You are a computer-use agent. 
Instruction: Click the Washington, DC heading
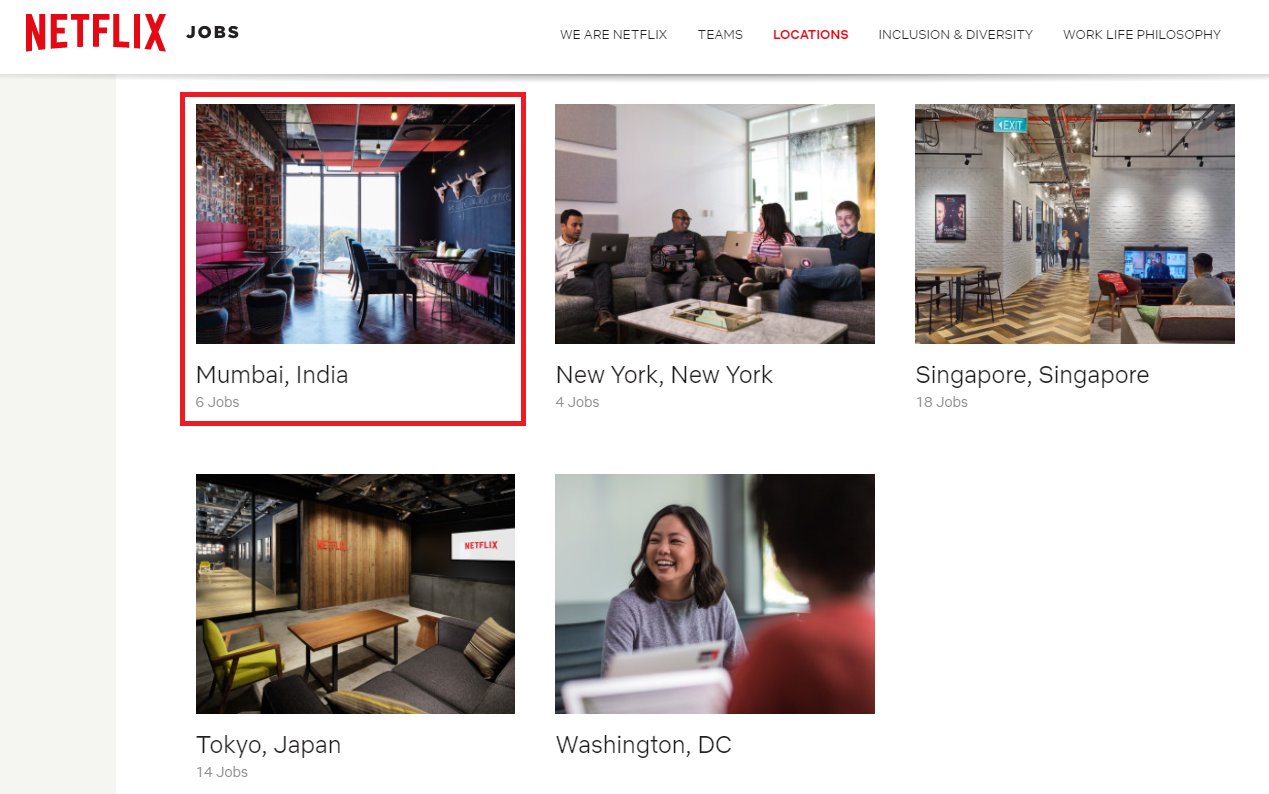[x=643, y=745]
